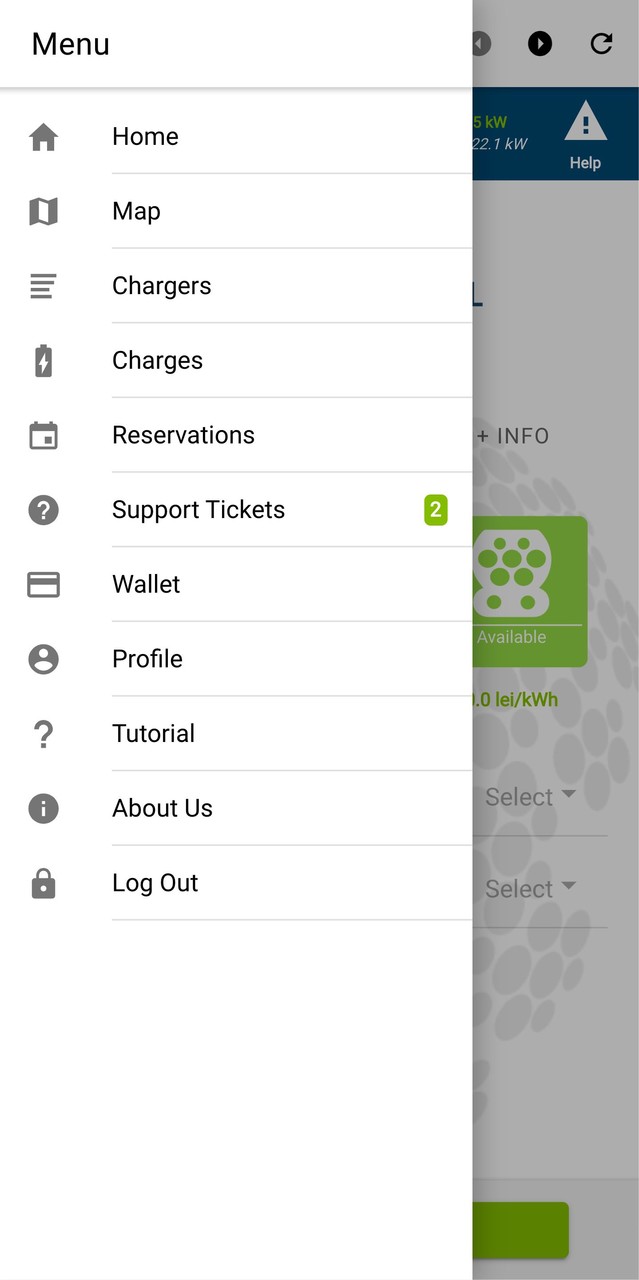Select the Home icon in the menu

coord(43,136)
